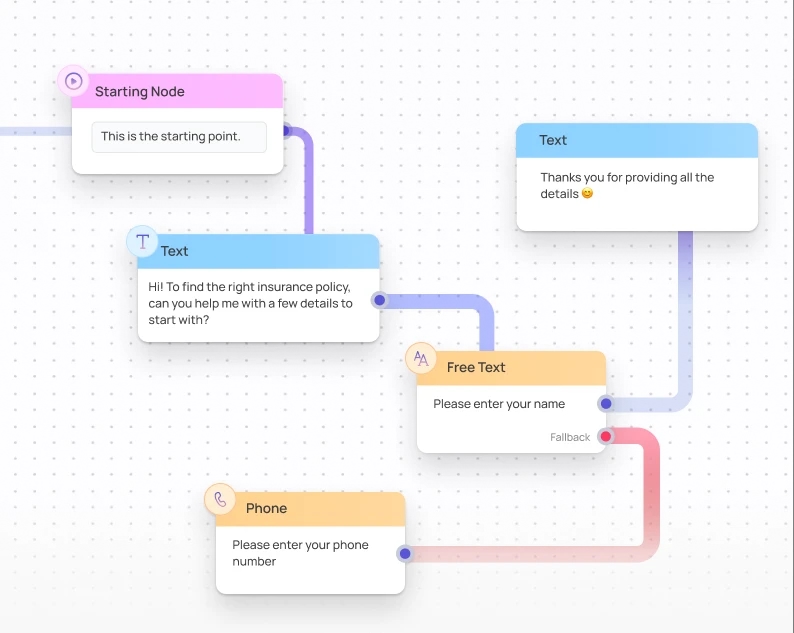Click the 'Please enter your name' text
This screenshot has width=794, height=633.
coord(499,404)
